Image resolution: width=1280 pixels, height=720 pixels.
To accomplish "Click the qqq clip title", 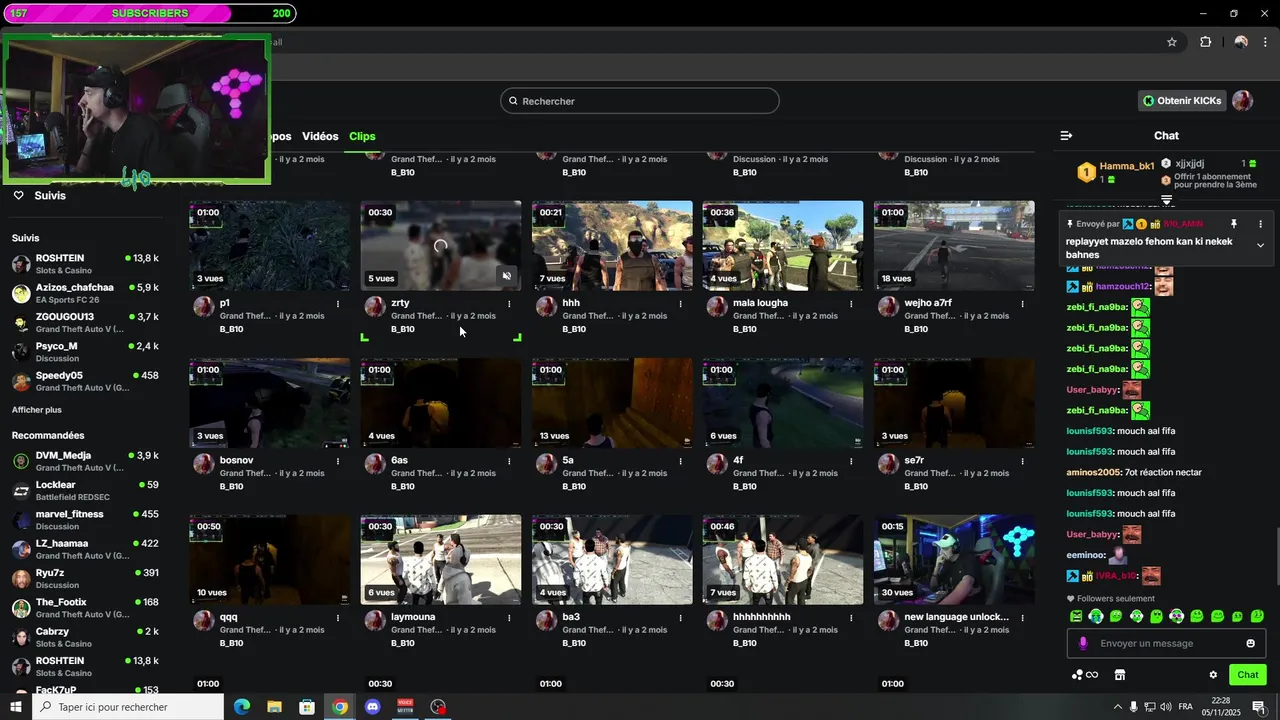I will click(x=229, y=617).
